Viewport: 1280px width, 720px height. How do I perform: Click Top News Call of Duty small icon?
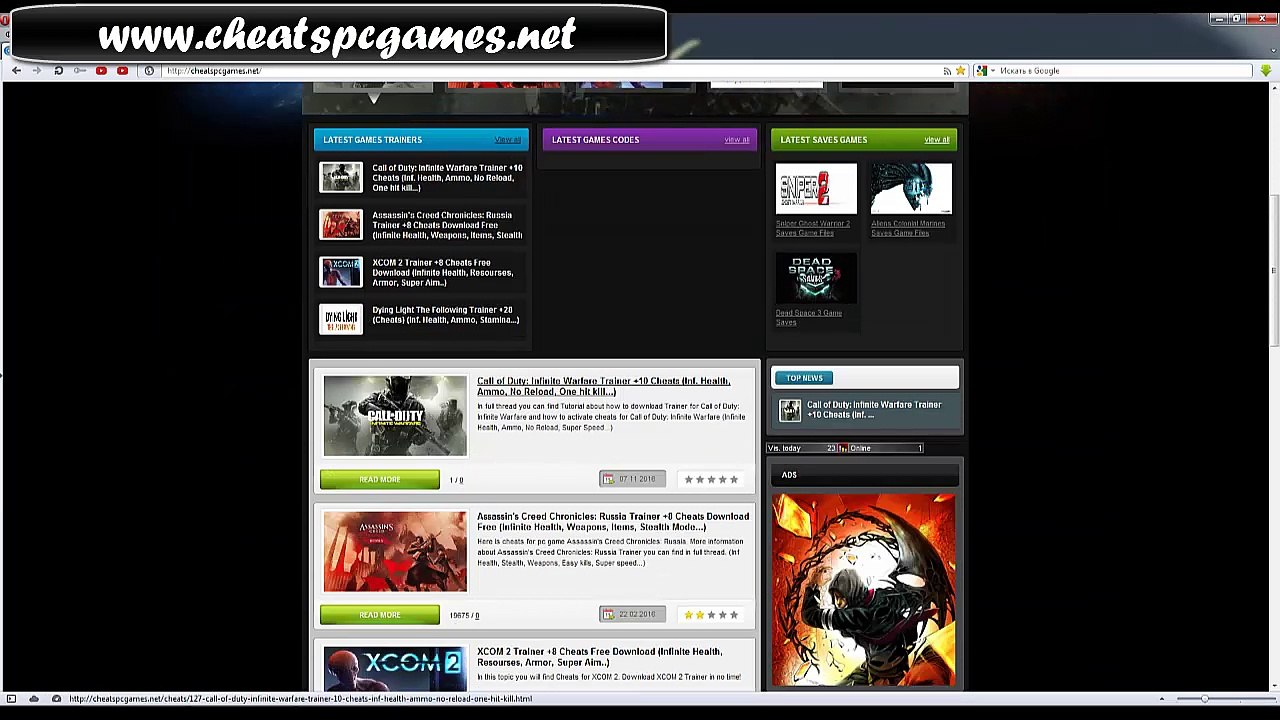tap(790, 410)
